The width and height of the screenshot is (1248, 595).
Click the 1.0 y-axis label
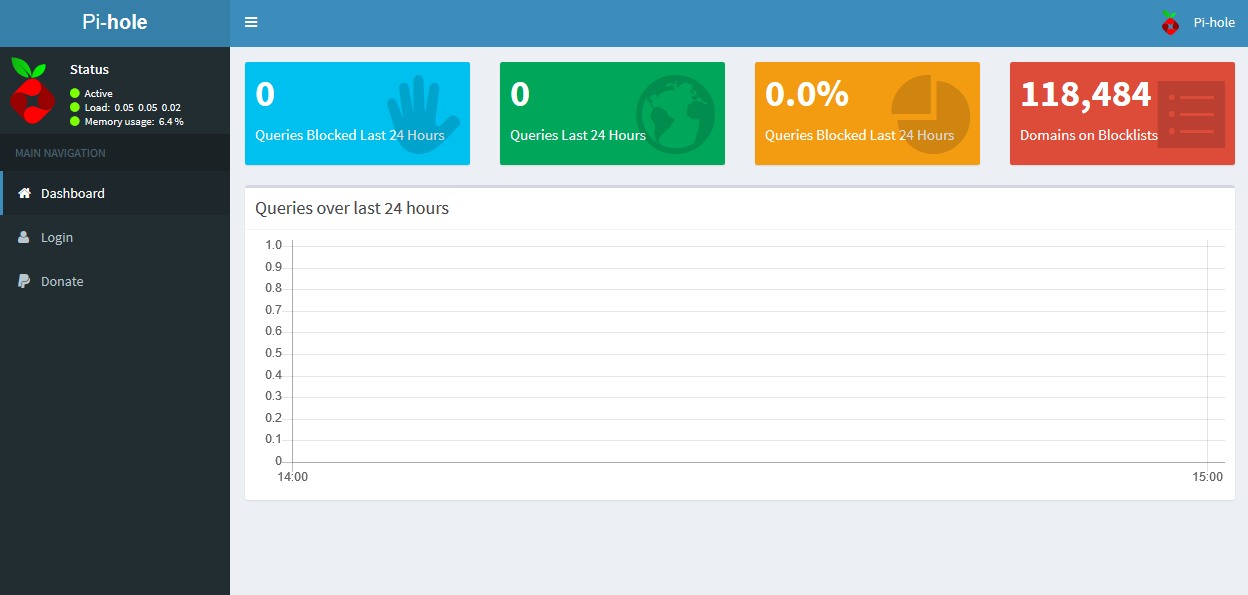click(273, 245)
